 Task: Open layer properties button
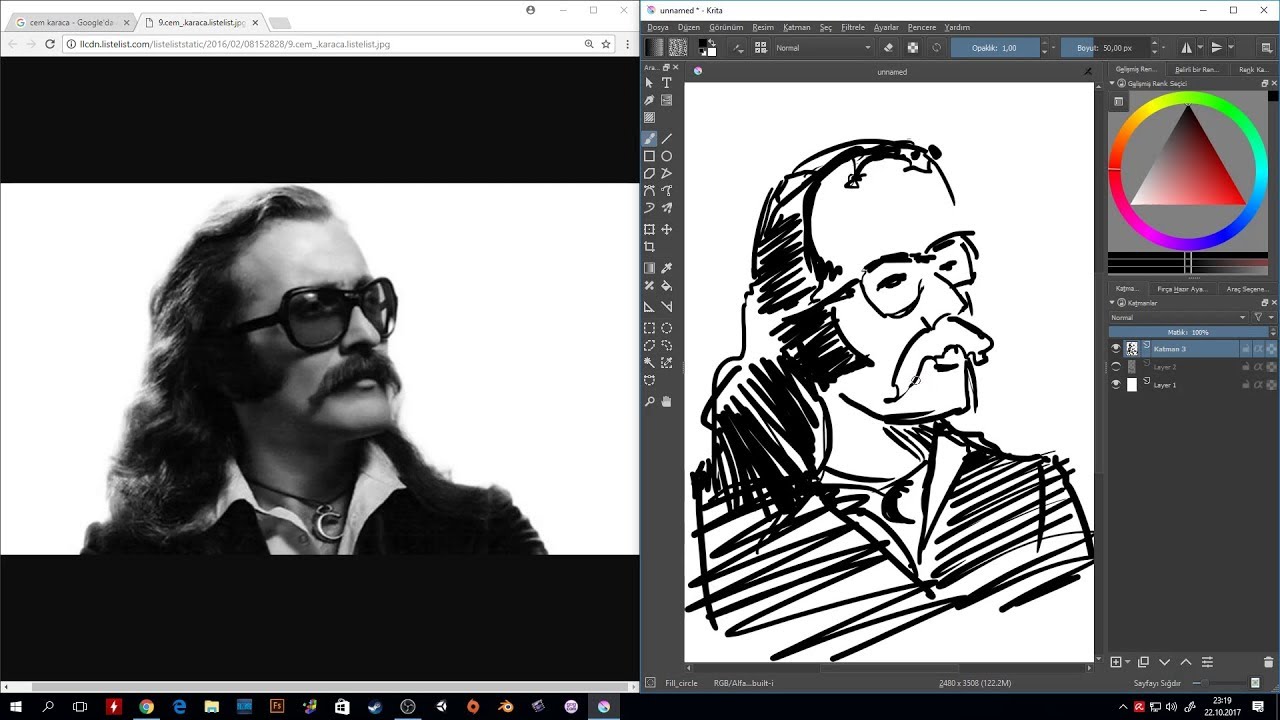(1207, 662)
